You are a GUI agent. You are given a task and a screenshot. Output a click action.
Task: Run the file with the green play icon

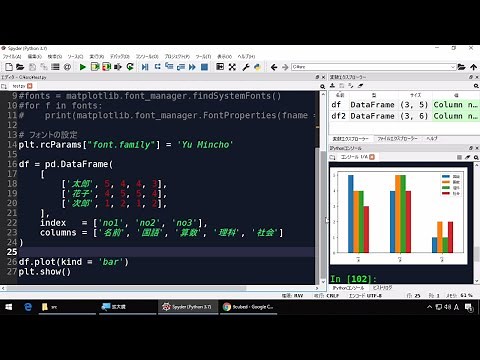pos(83,67)
